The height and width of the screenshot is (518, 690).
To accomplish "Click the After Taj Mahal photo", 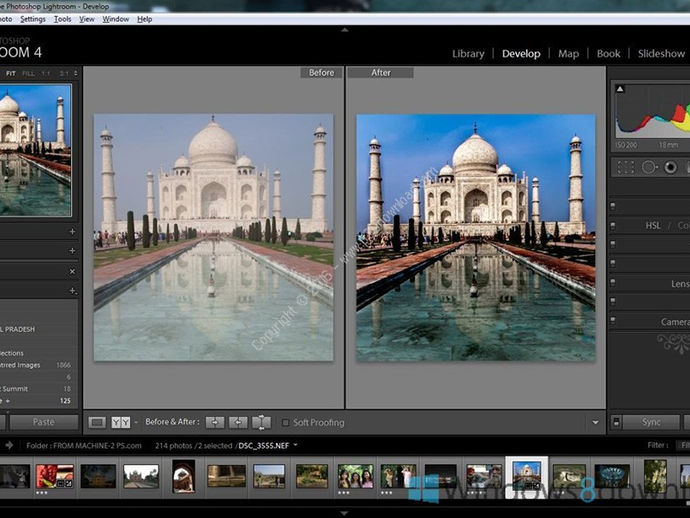I will coord(476,238).
